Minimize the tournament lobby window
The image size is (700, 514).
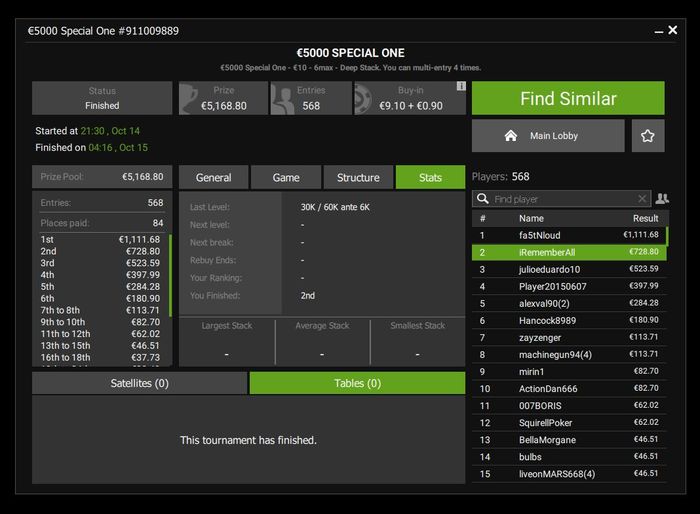coord(658,32)
